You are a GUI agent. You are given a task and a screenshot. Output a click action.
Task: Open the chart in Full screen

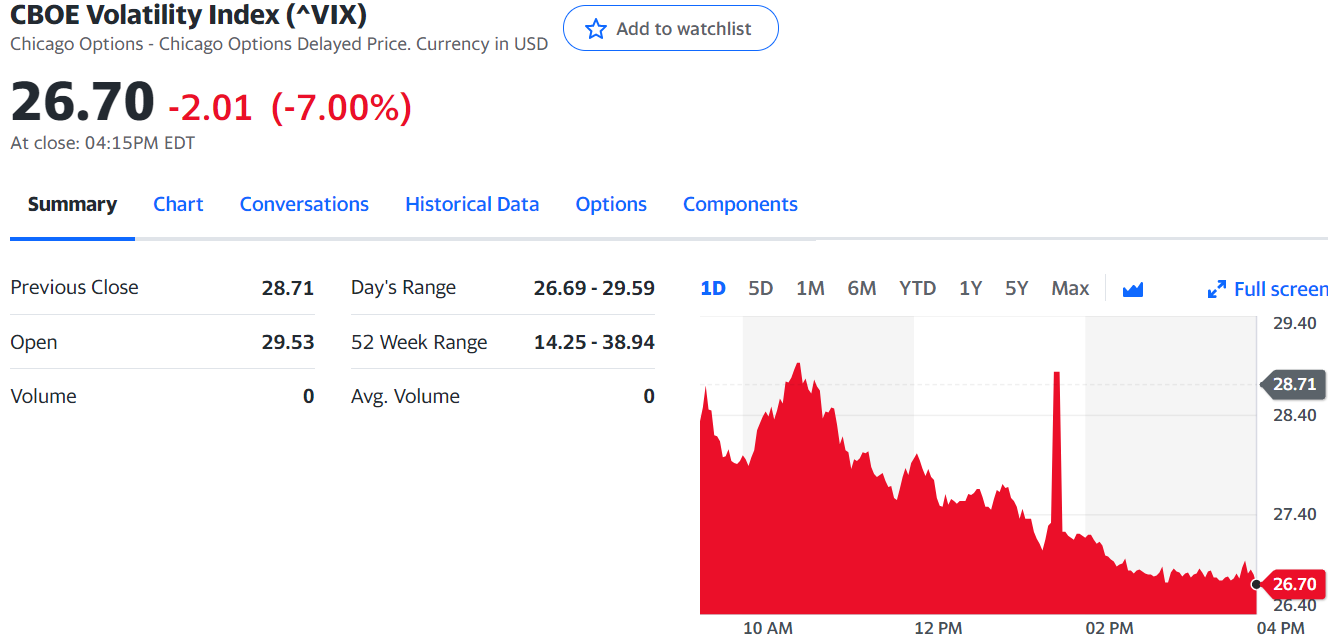(1268, 289)
